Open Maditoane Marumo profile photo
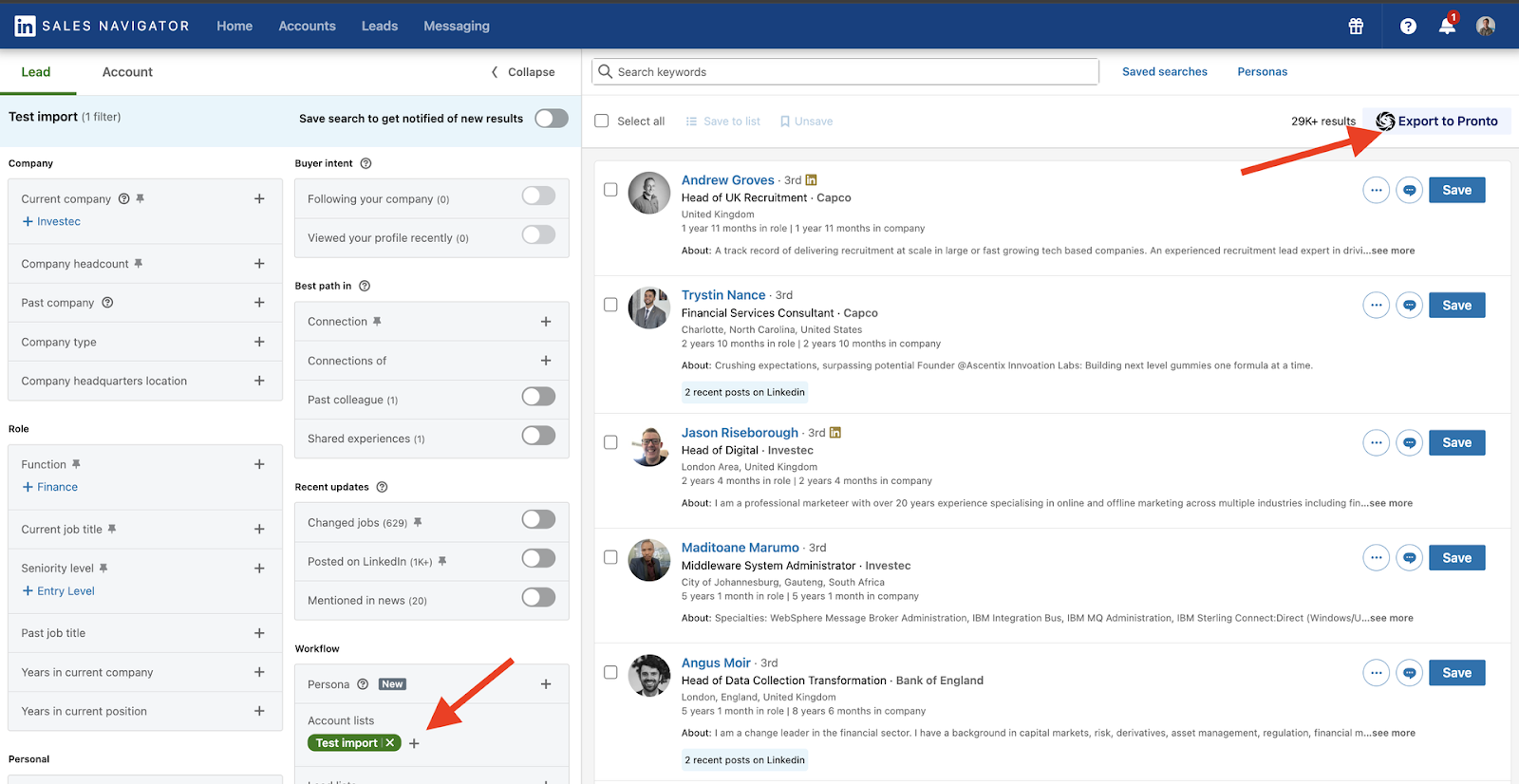Image resolution: width=1519 pixels, height=784 pixels. 649,560
